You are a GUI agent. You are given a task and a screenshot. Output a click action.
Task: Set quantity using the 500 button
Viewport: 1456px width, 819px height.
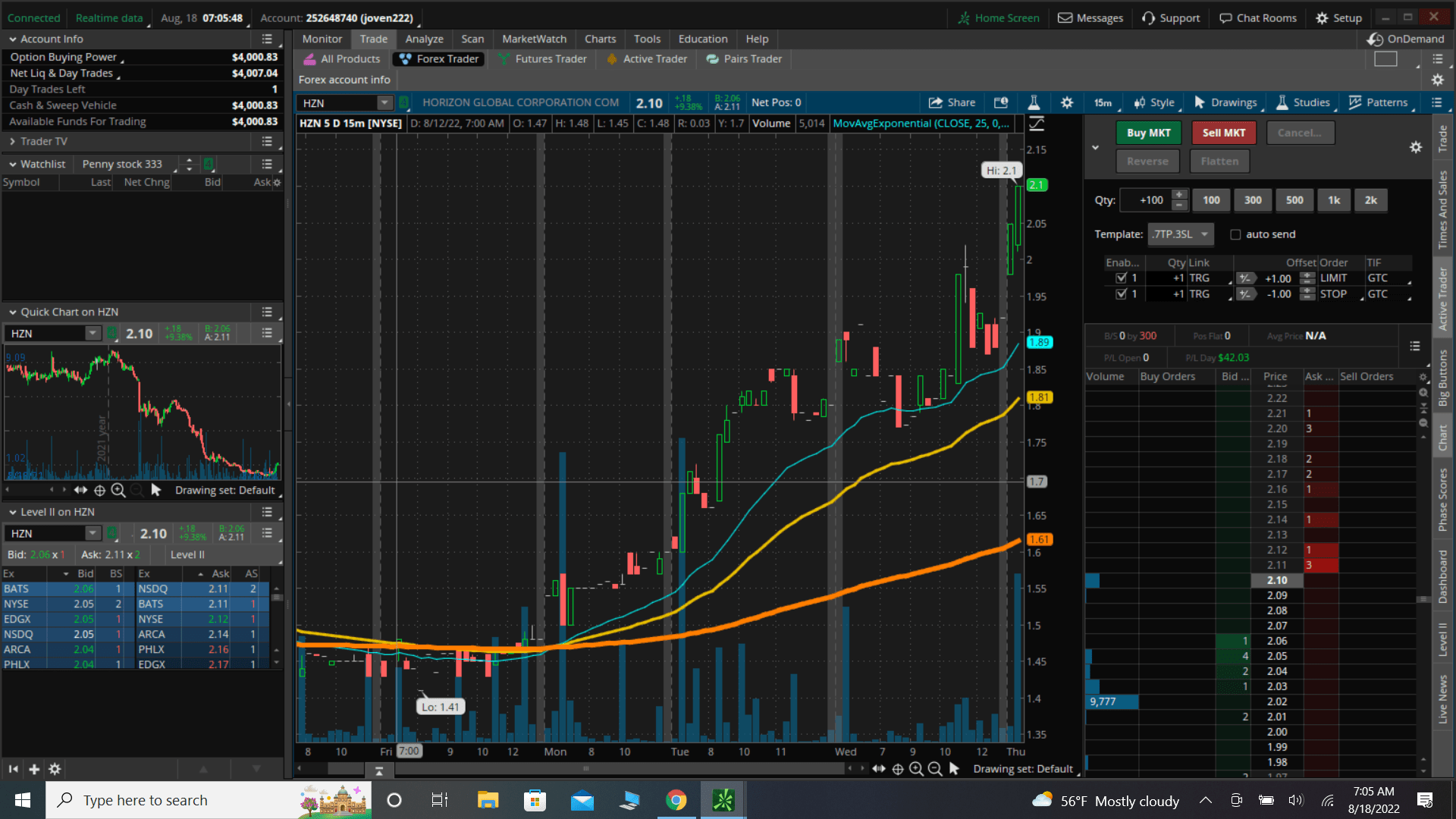tap(1294, 200)
